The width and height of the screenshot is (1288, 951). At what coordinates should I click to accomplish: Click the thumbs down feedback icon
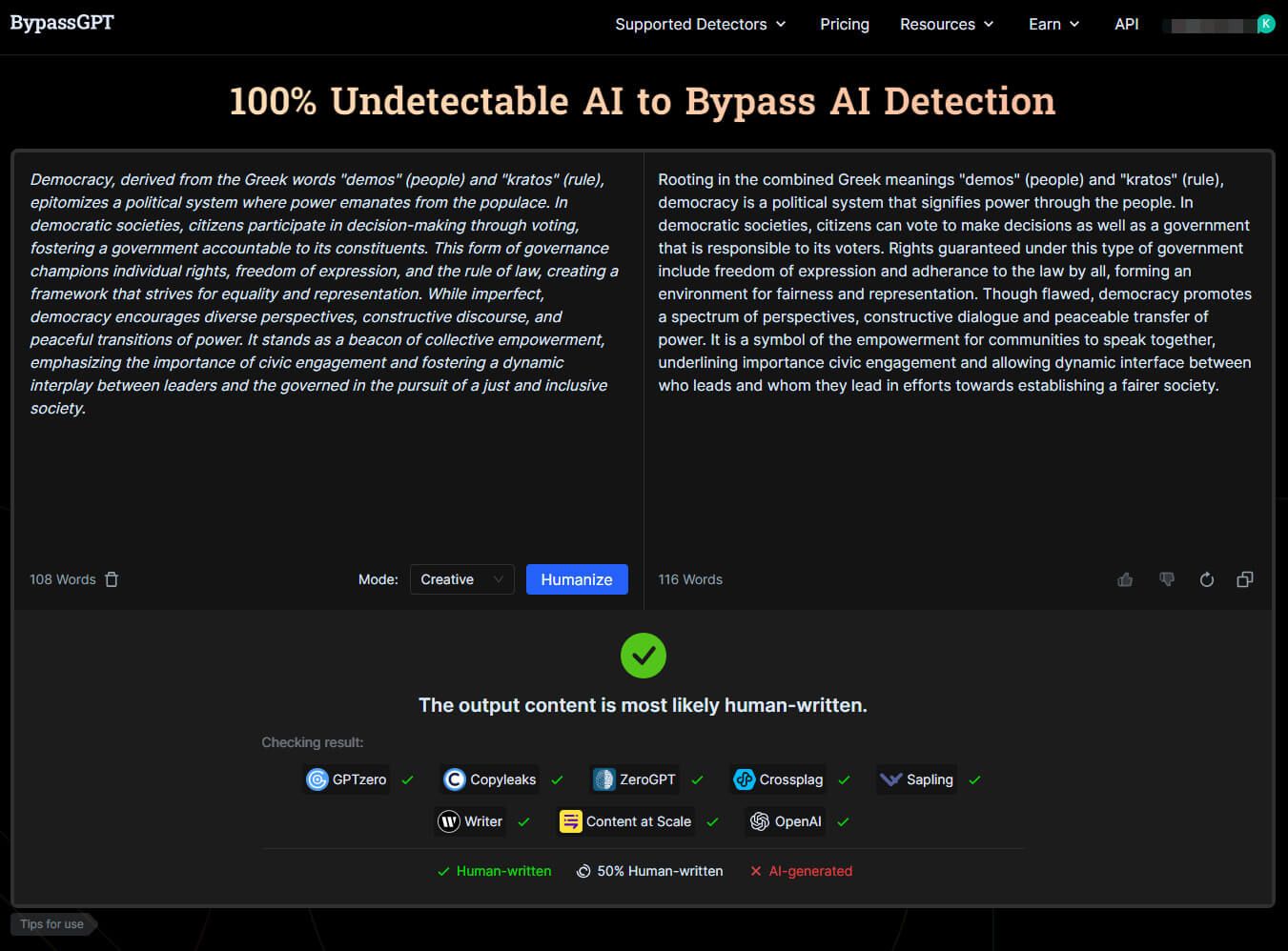pyautogui.click(x=1166, y=579)
